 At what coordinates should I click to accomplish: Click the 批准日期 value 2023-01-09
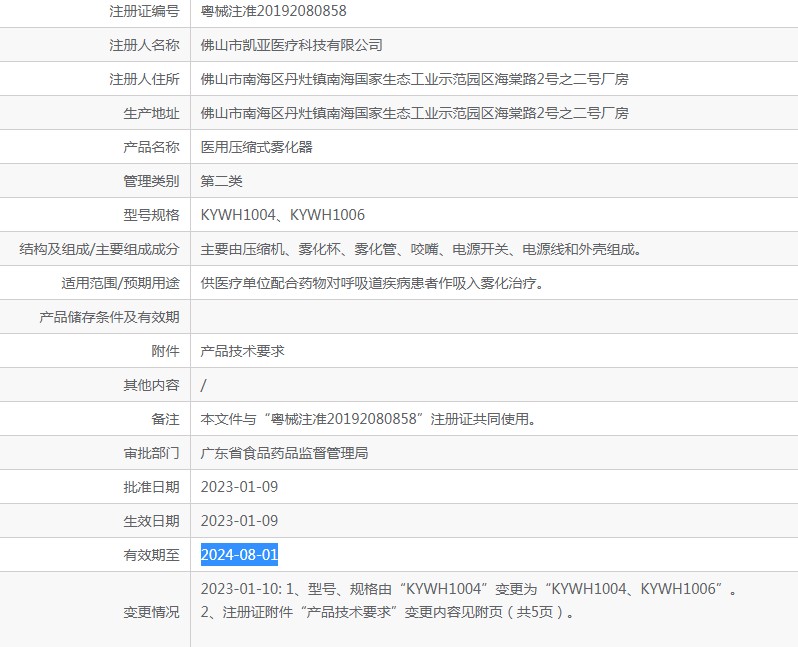(x=239, y=487)
